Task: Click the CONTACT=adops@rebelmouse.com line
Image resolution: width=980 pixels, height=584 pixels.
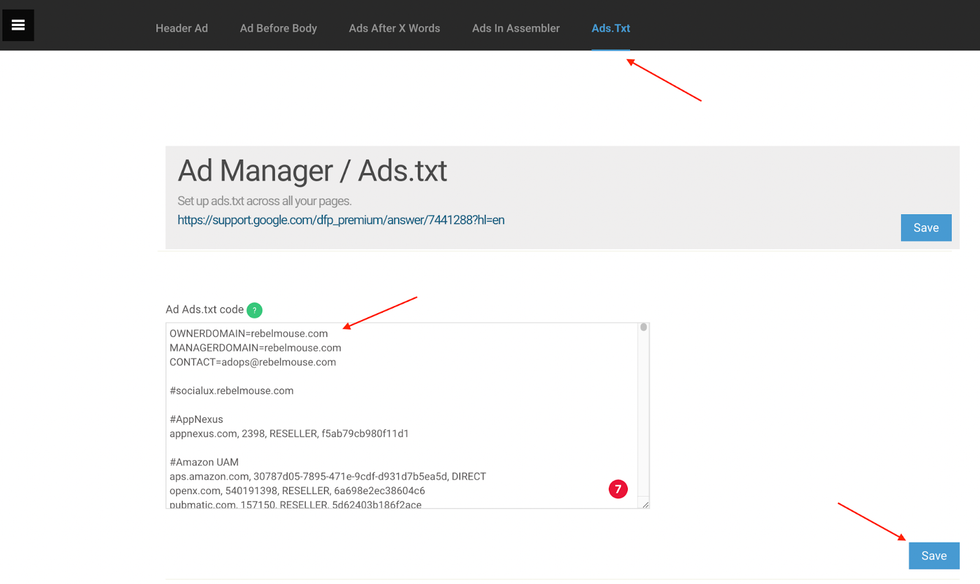Action: pos(252,362)
